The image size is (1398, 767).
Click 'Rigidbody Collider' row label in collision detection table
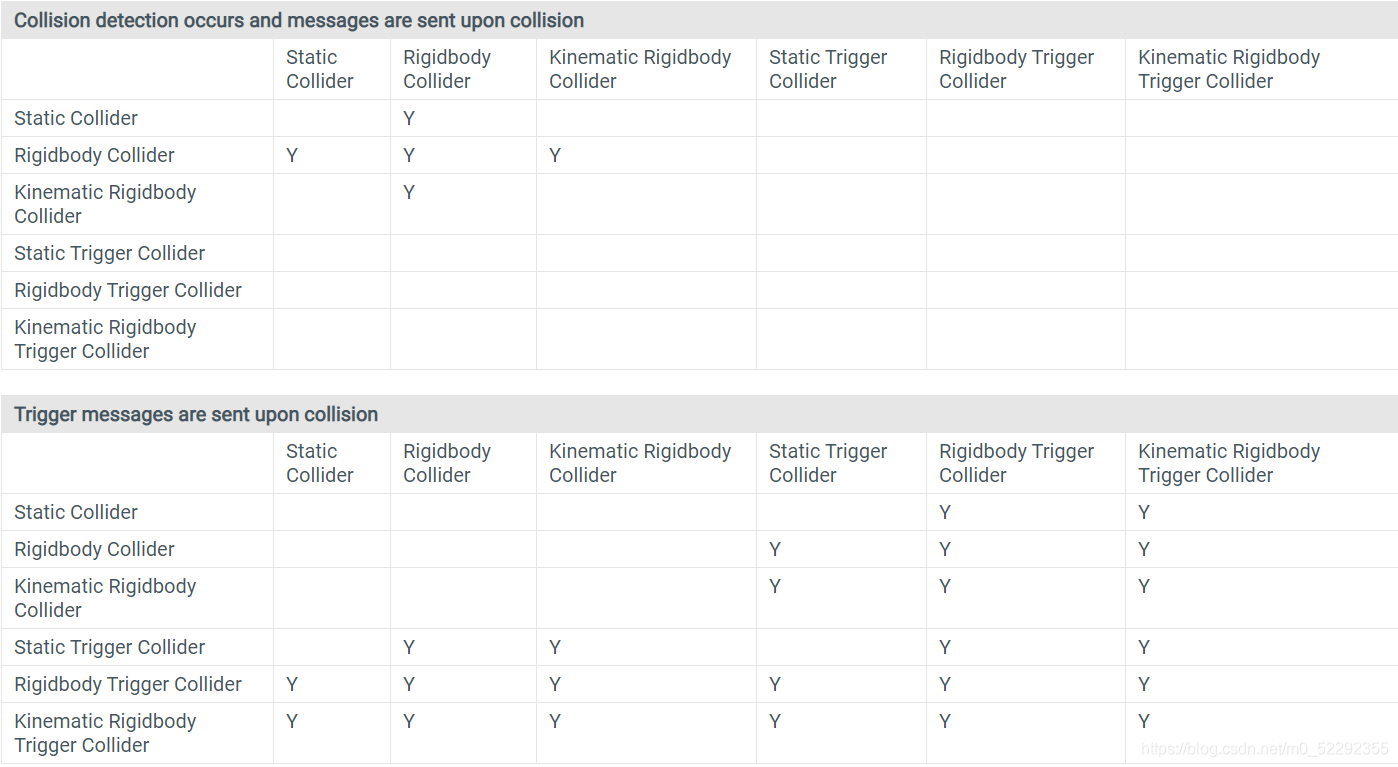[94, 155]
